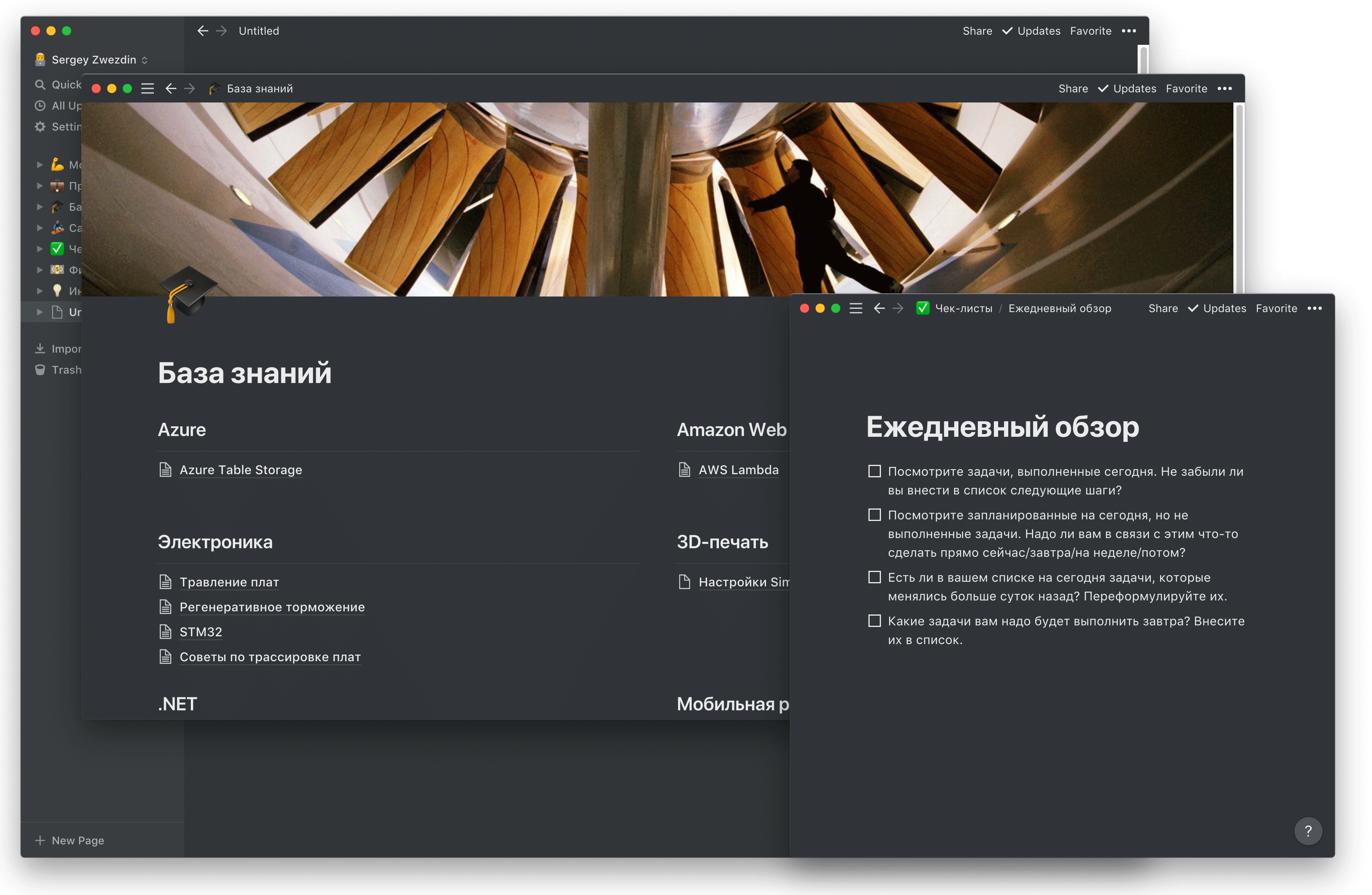
Task: Open hamburger sidebar icon in База знаний window
Action: tap(148, 89)
